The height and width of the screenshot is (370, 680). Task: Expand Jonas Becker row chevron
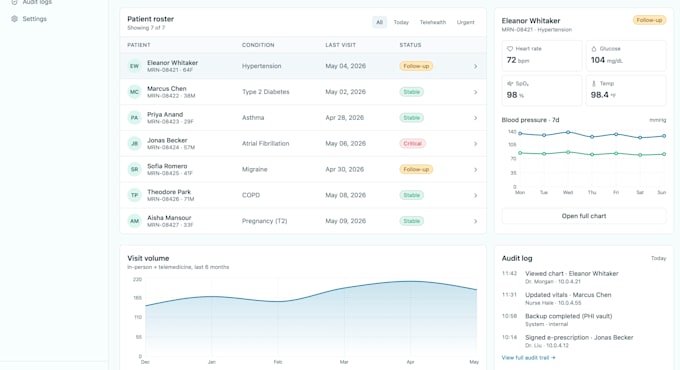click(475, 144)
